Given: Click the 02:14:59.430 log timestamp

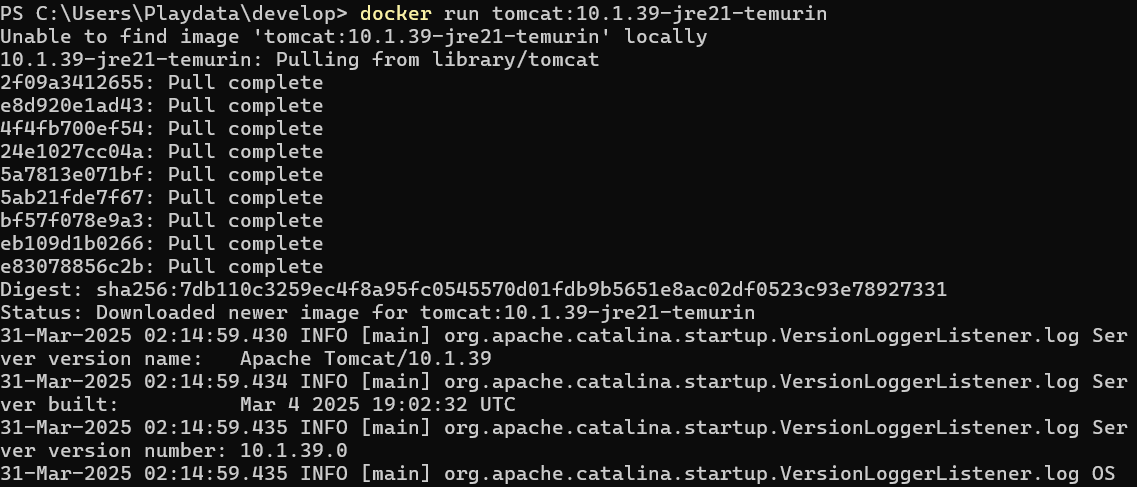Looking at the screenshot, I should click(x=215, y=336).
